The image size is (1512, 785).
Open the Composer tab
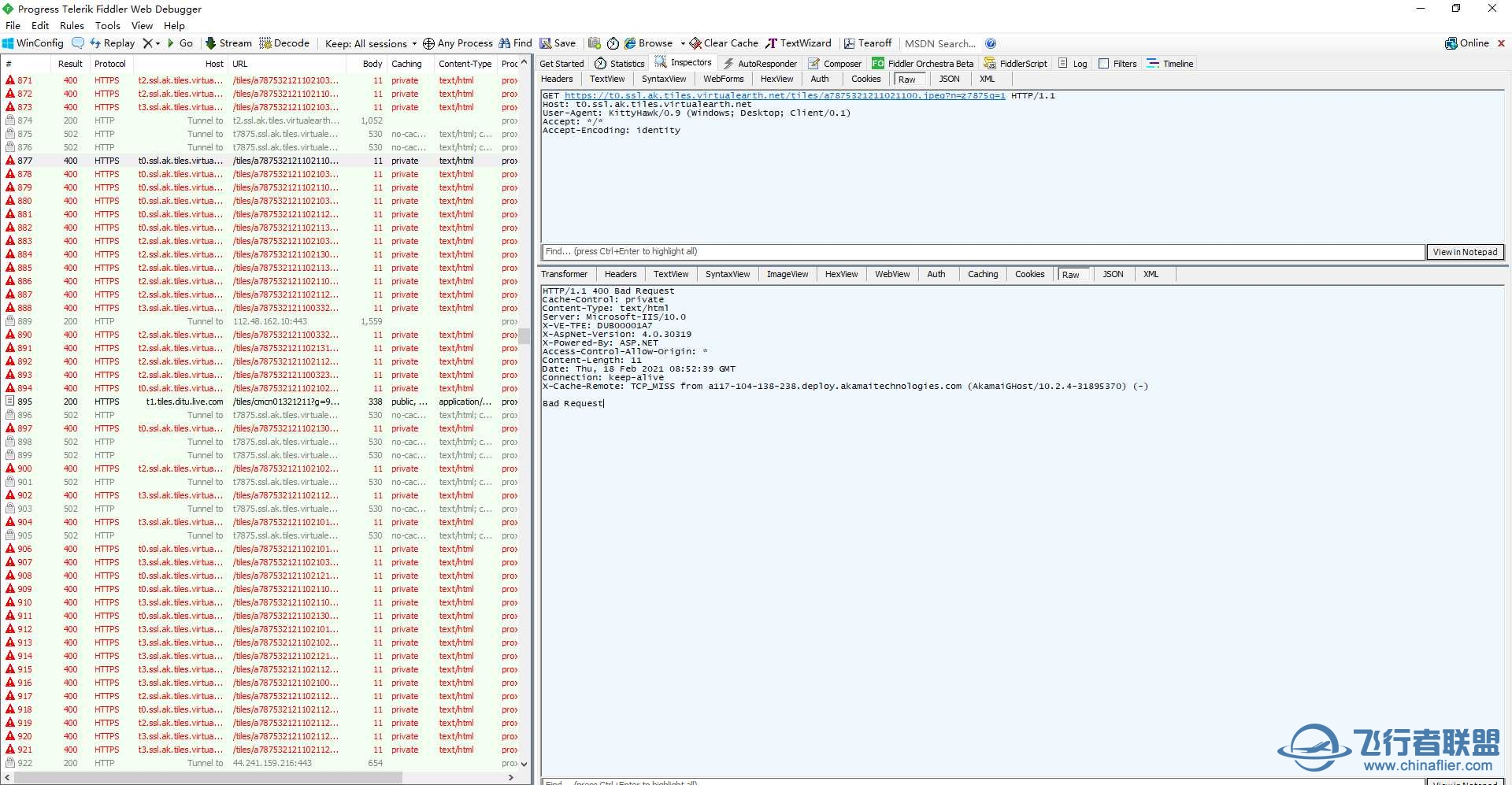(835, 64)
